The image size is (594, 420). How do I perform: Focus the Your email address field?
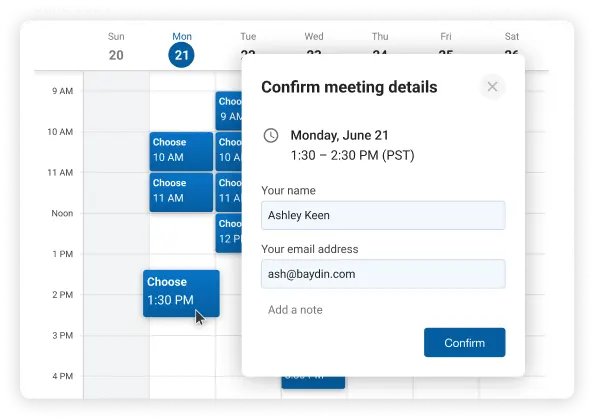[383, 274]
